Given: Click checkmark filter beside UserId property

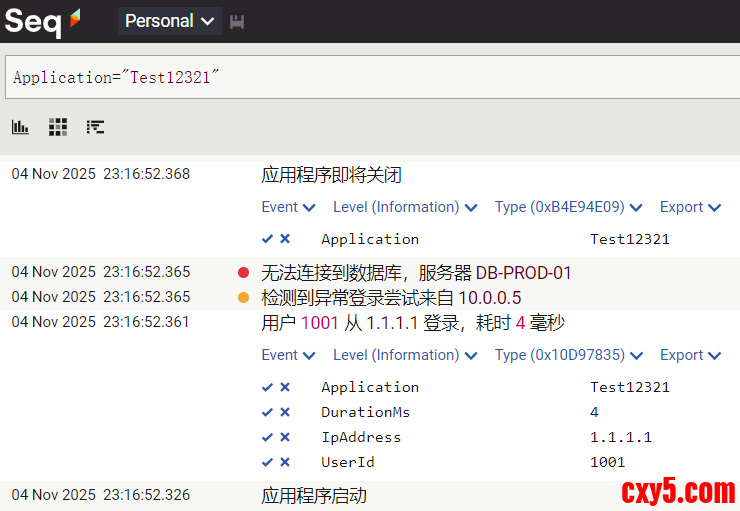Looking at the screenshot, I should pyautogui.click(x=267, y=462).
